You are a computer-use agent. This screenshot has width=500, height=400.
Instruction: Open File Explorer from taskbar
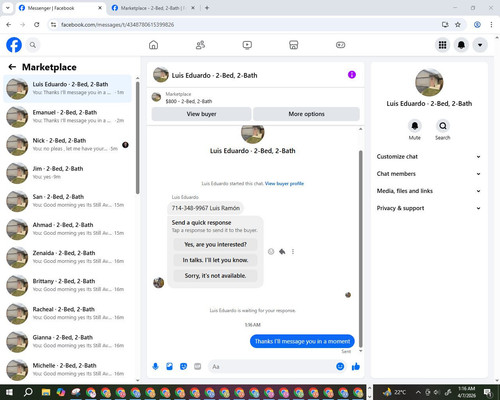click(x=46, y=392)
